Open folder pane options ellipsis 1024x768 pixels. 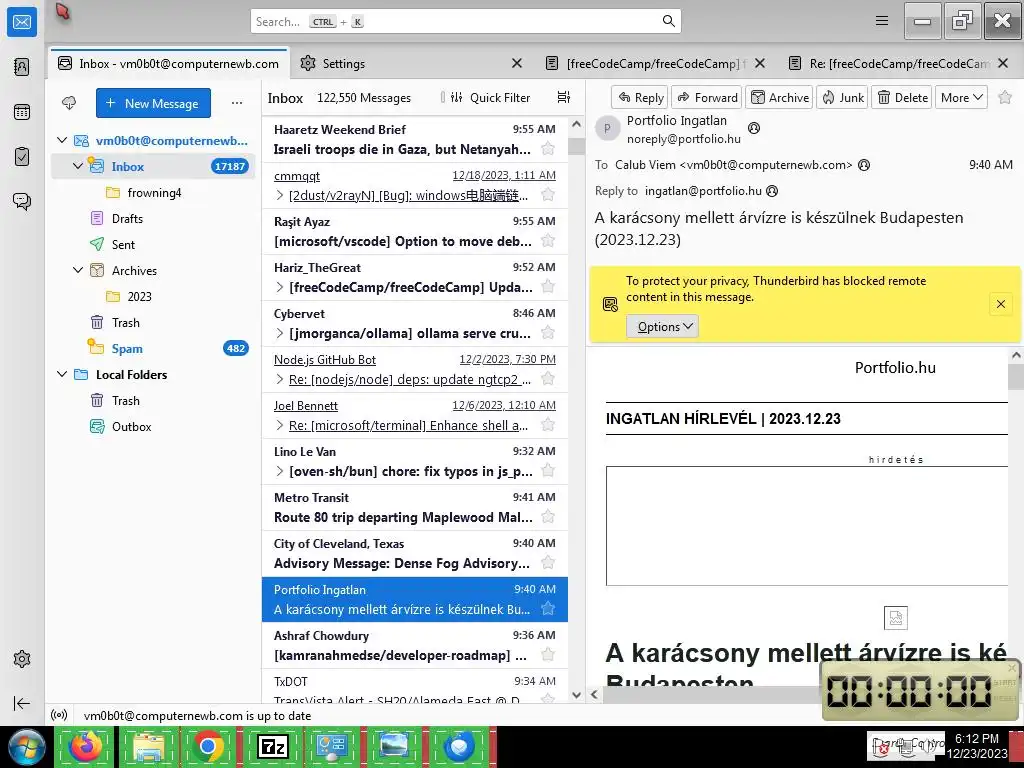pos(236,103)
